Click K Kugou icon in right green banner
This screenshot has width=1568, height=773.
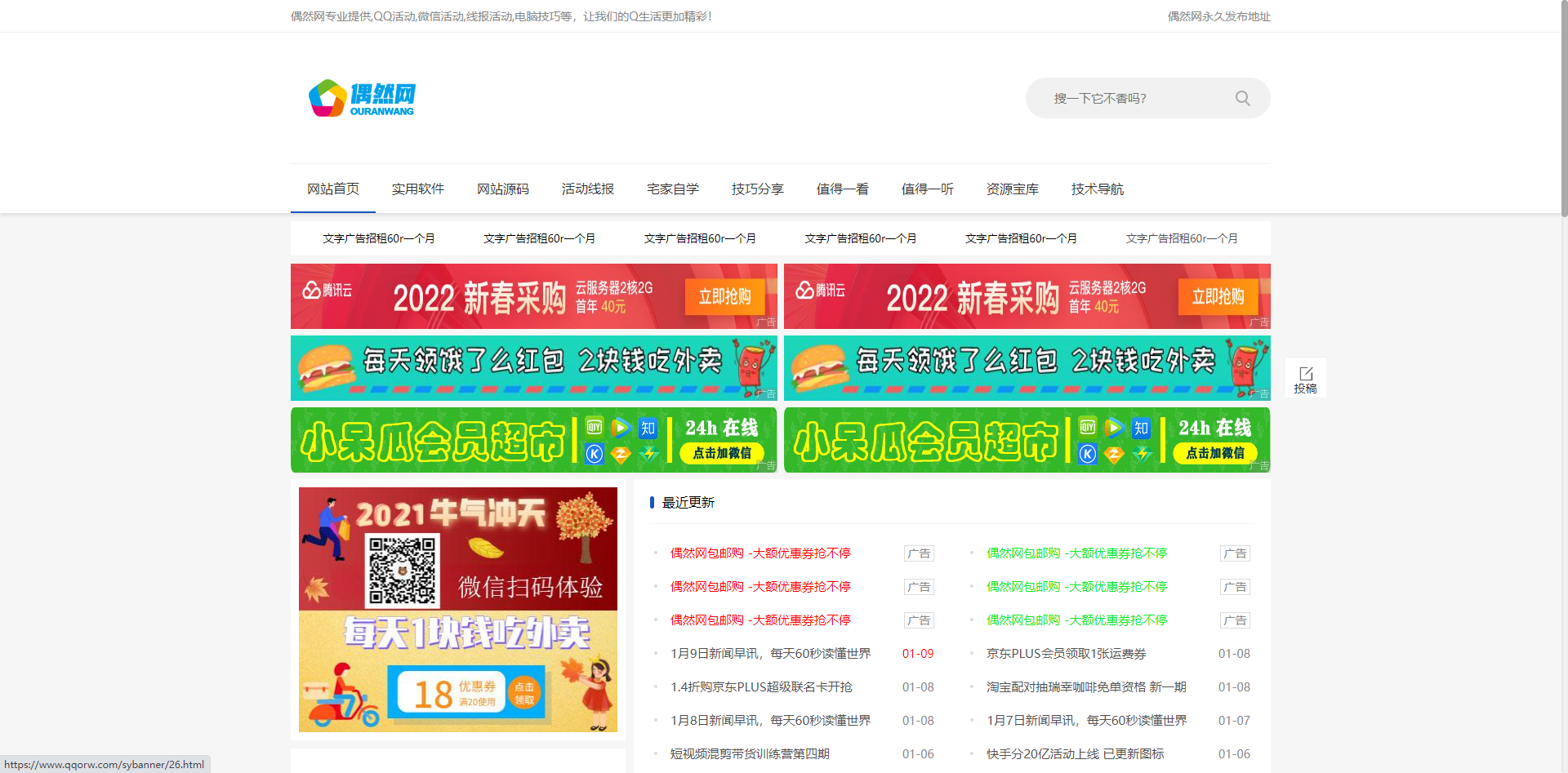pyautogui.click(x=1088, y=454)
